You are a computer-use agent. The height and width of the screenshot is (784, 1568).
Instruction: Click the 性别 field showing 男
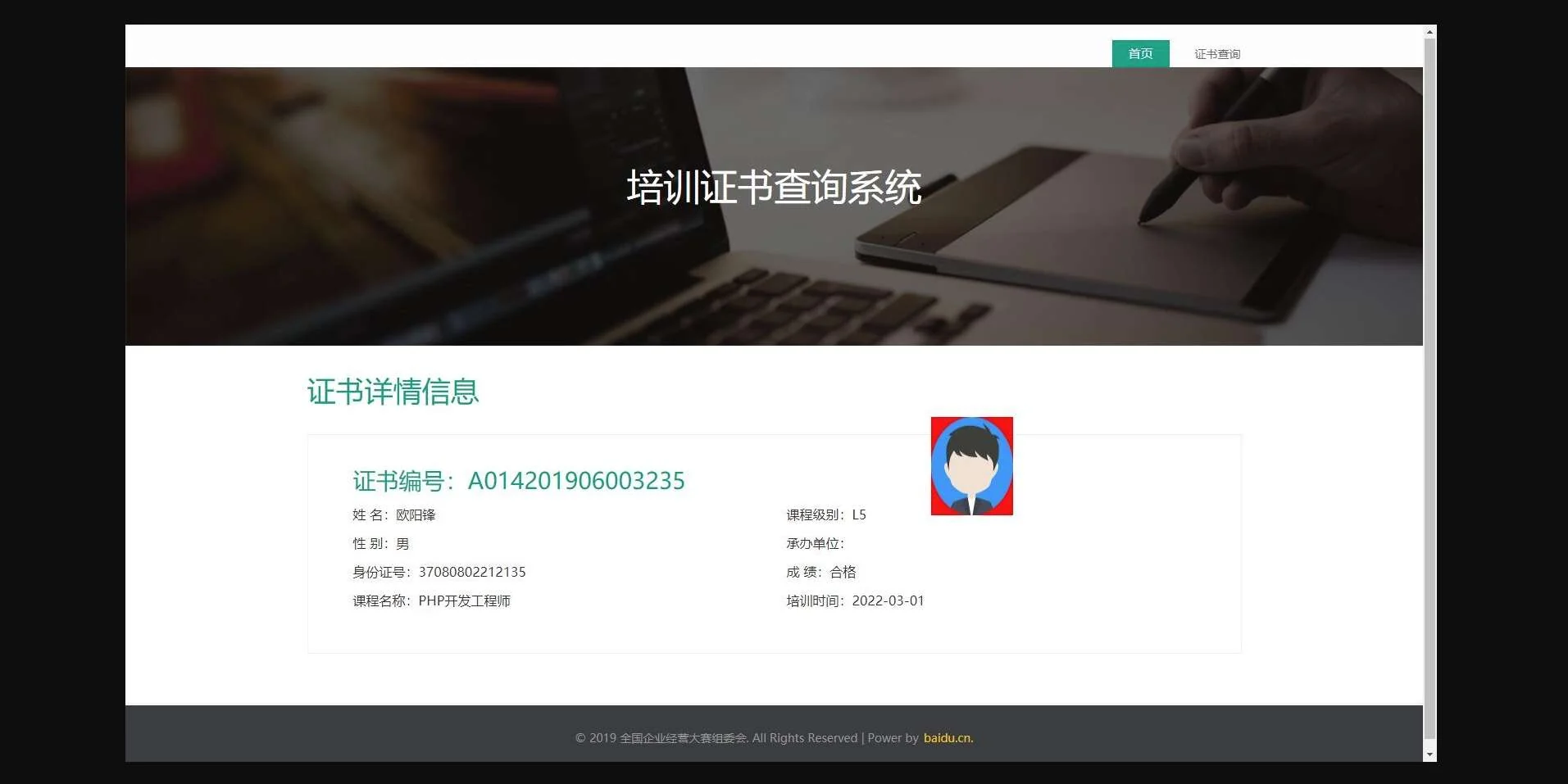click(x=380, y=543)
